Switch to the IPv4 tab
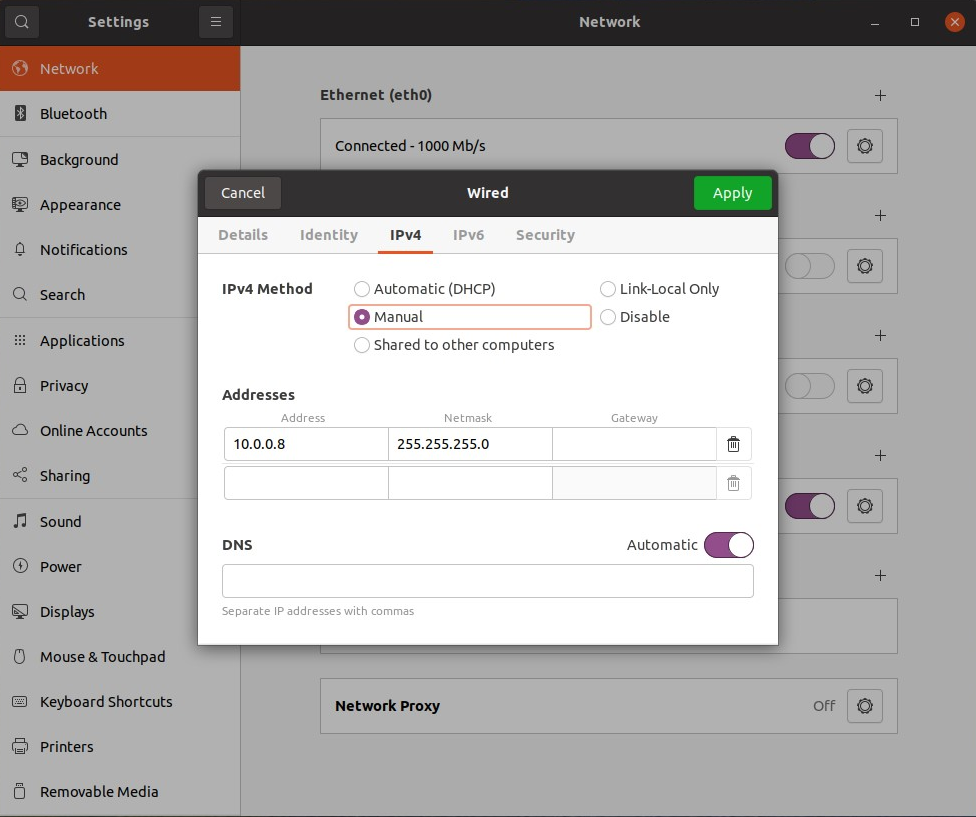This screenshot has height=817, width=976. point(405,235)
